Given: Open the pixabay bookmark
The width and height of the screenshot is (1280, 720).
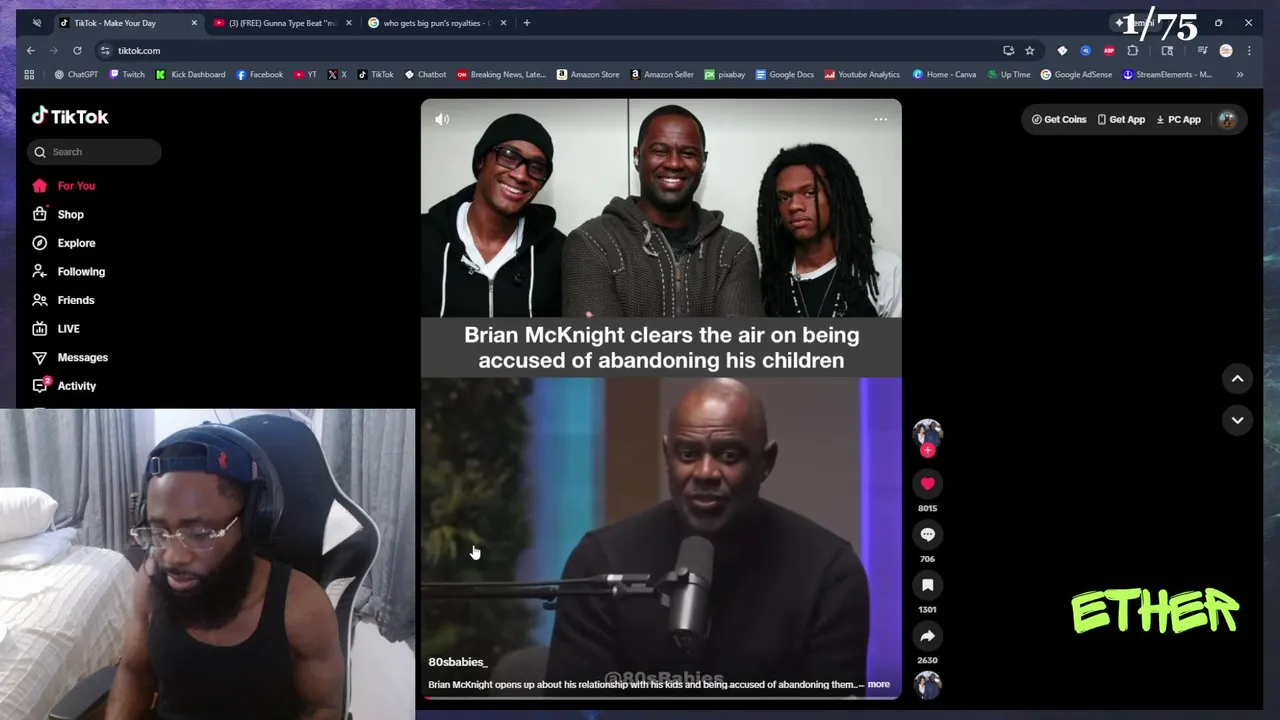Looking at the screenshot, I should tap(725, 75).
